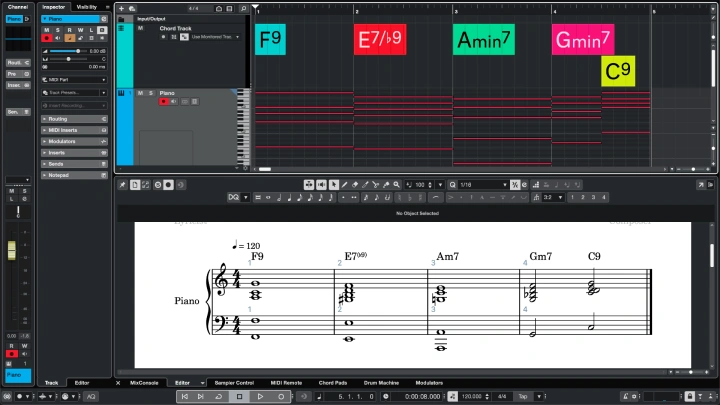Click the whole note value icon

point(268,197)
